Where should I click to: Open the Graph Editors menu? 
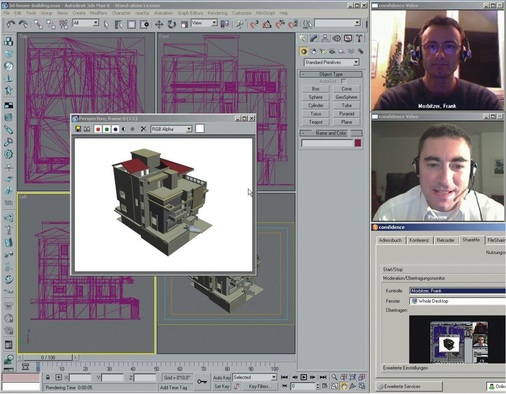(x=190, y=13)
